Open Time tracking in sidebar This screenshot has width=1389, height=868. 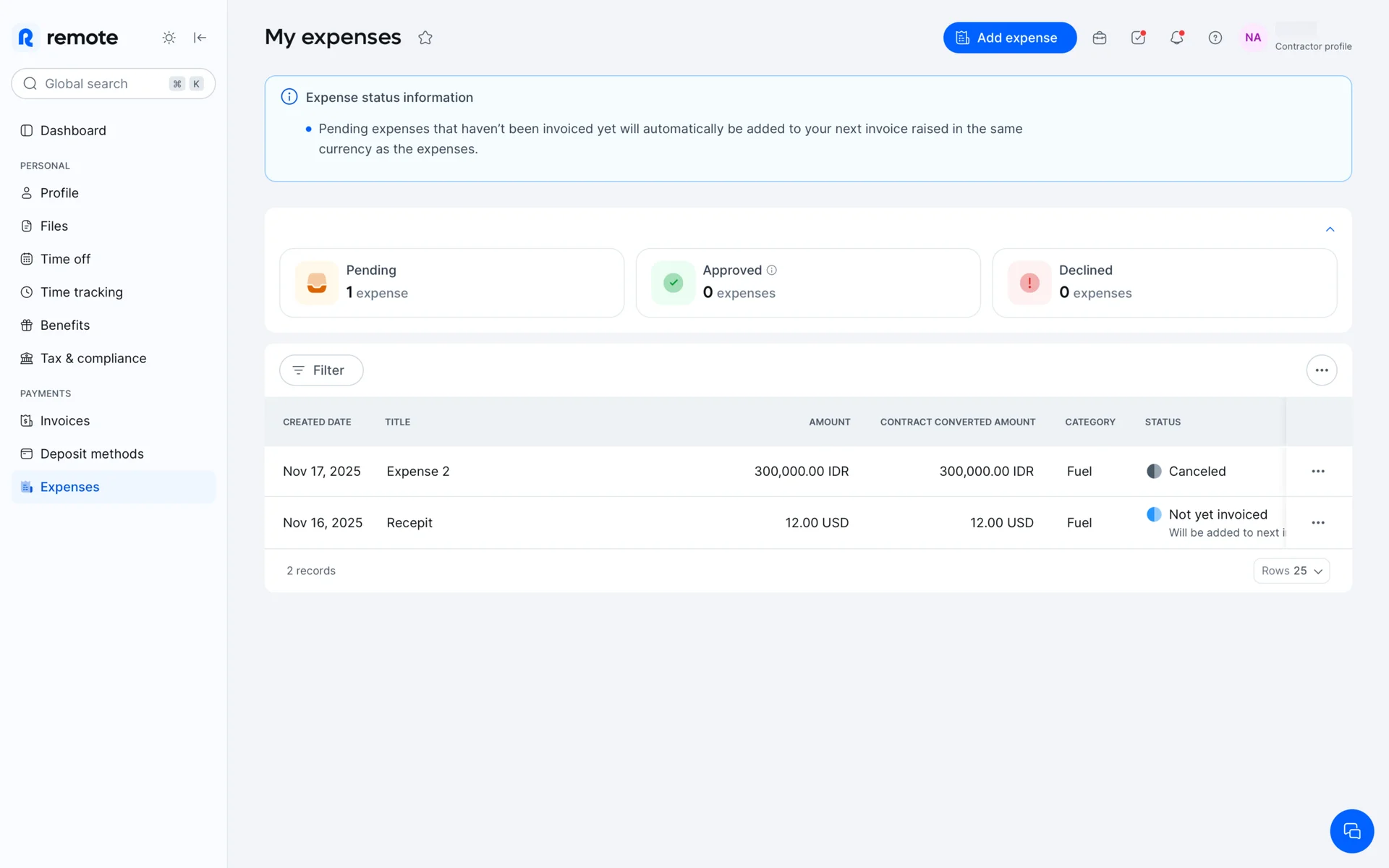coord(81,292)
